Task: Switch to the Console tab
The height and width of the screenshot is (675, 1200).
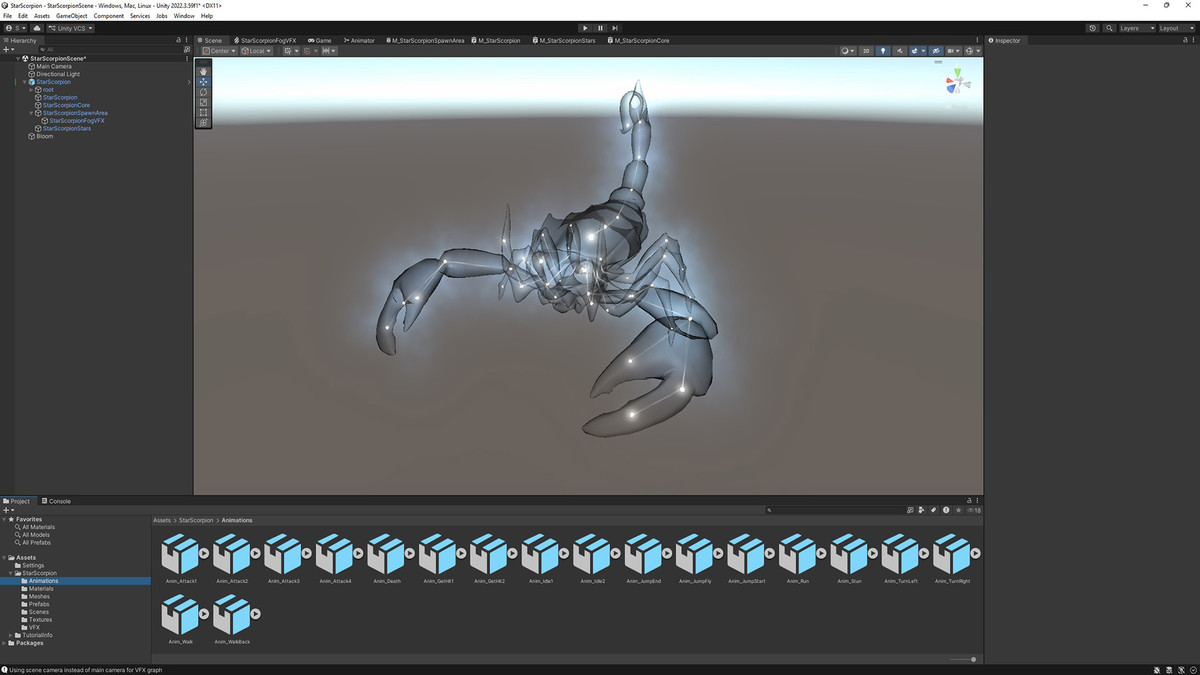Action: [57, 501]
